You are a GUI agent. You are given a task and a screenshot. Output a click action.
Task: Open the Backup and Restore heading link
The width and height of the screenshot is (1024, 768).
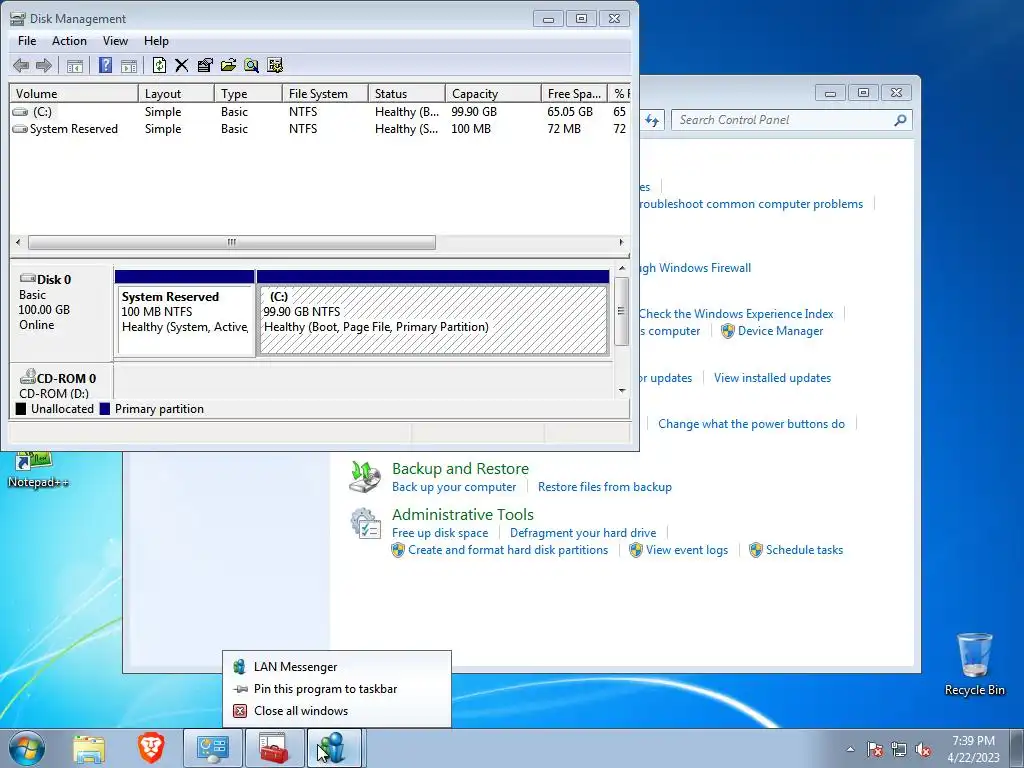tap(460, 469)
